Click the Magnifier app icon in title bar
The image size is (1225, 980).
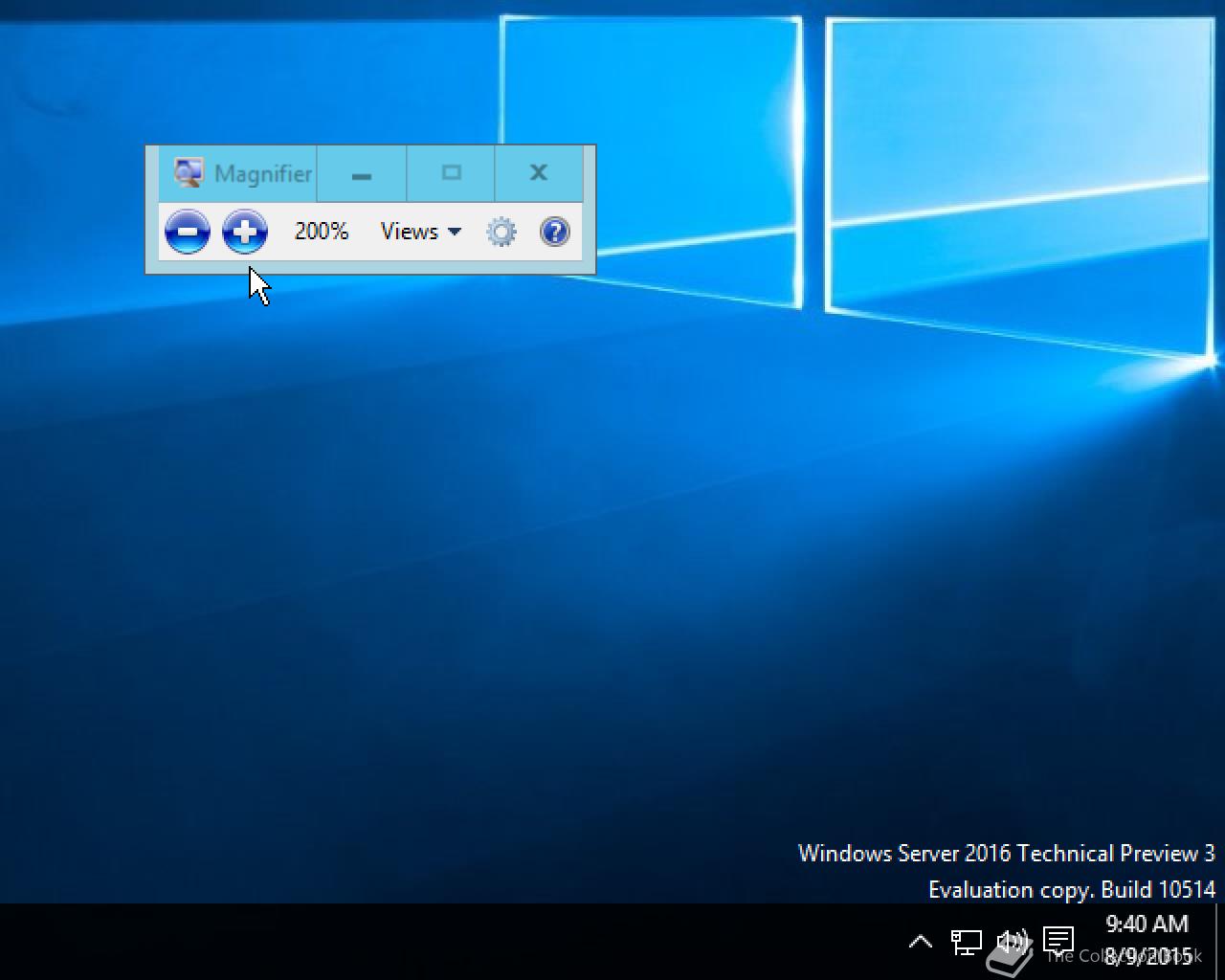[x=189, y=173]
